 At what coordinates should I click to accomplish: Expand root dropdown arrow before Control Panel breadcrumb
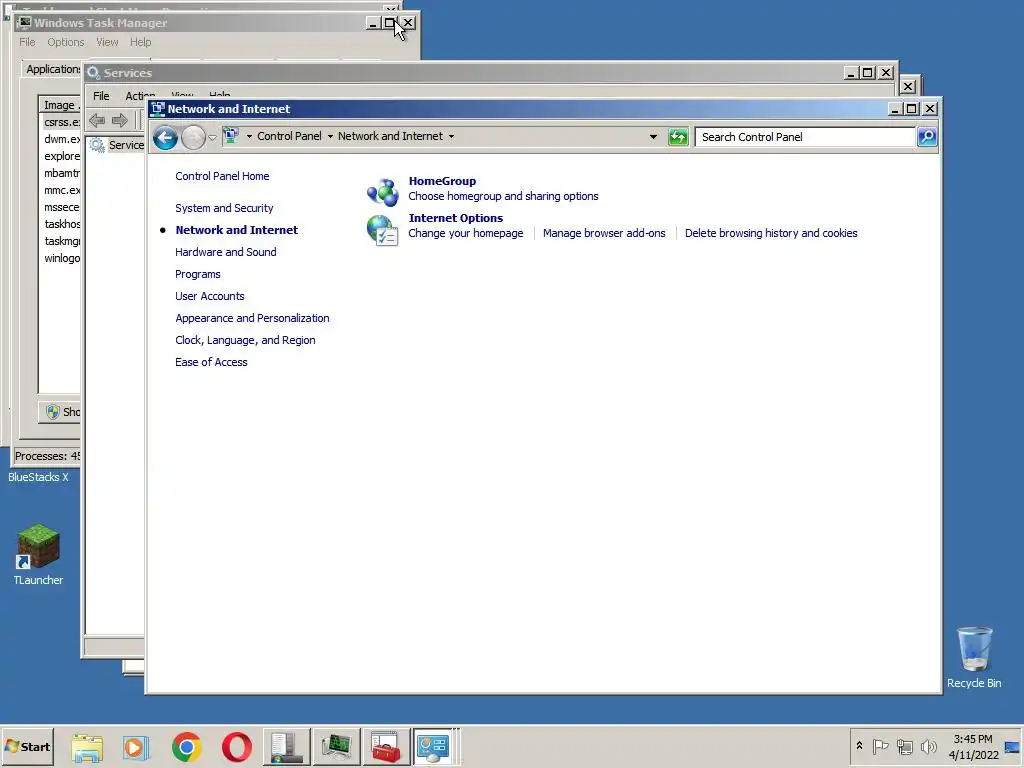pyautogui.click(x=249, y=136)
